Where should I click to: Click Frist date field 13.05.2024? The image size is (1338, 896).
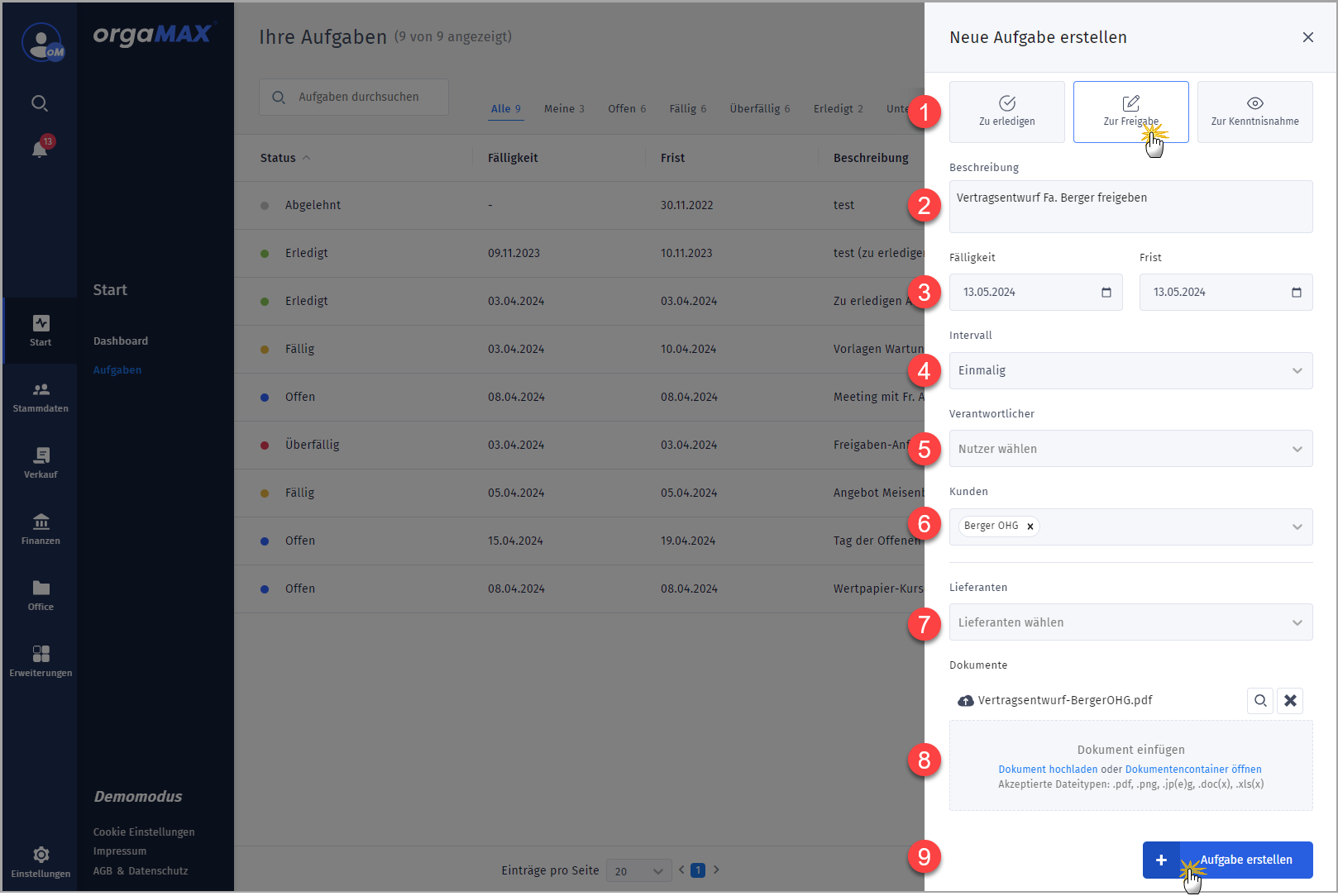click(x=1226, y=292)
